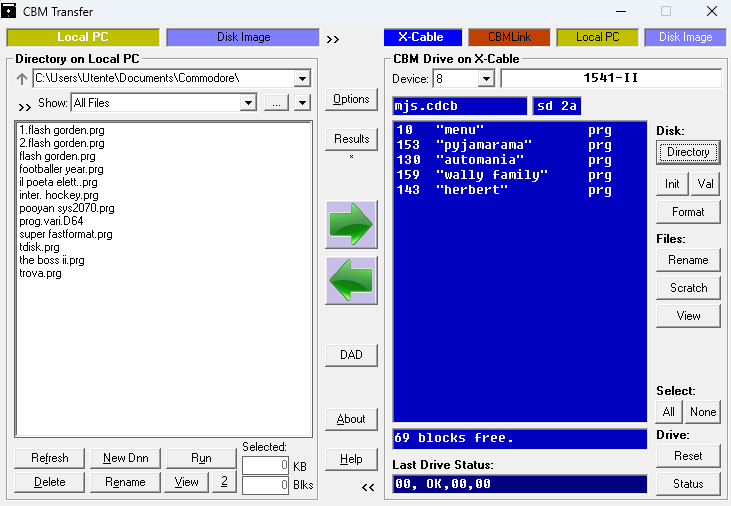This screenshot has width=731, height=506.
Task: Select the left Disk Image tab
Action: (x=243, y=37)
